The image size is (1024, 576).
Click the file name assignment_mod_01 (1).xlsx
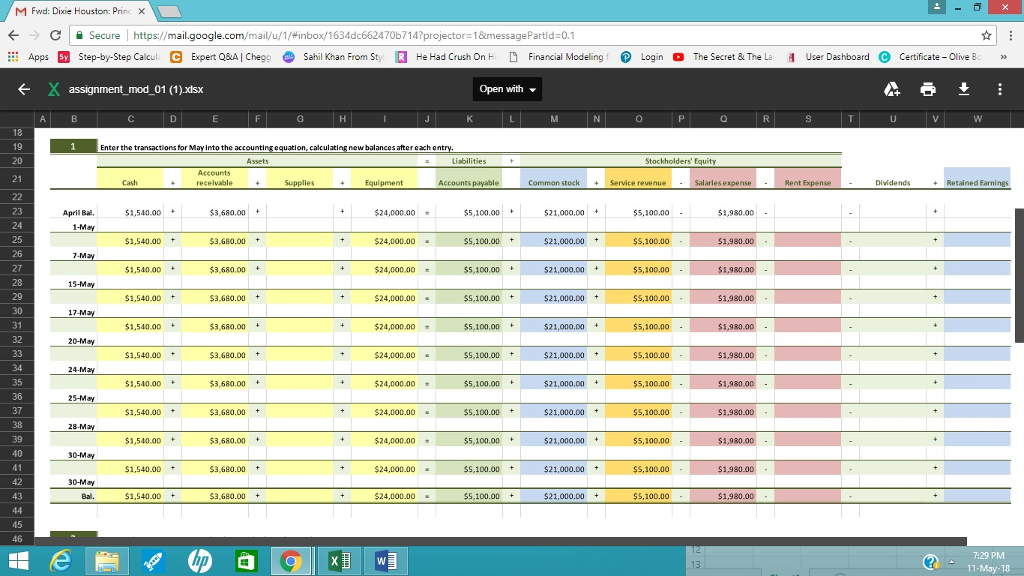[136, 89]
